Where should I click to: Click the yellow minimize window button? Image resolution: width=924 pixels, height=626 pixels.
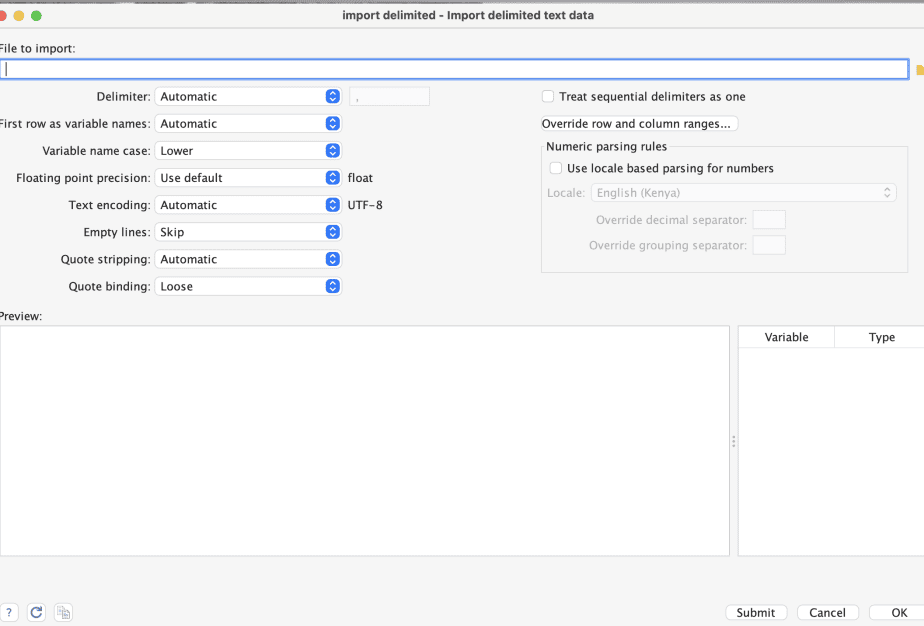pos(18,16)
